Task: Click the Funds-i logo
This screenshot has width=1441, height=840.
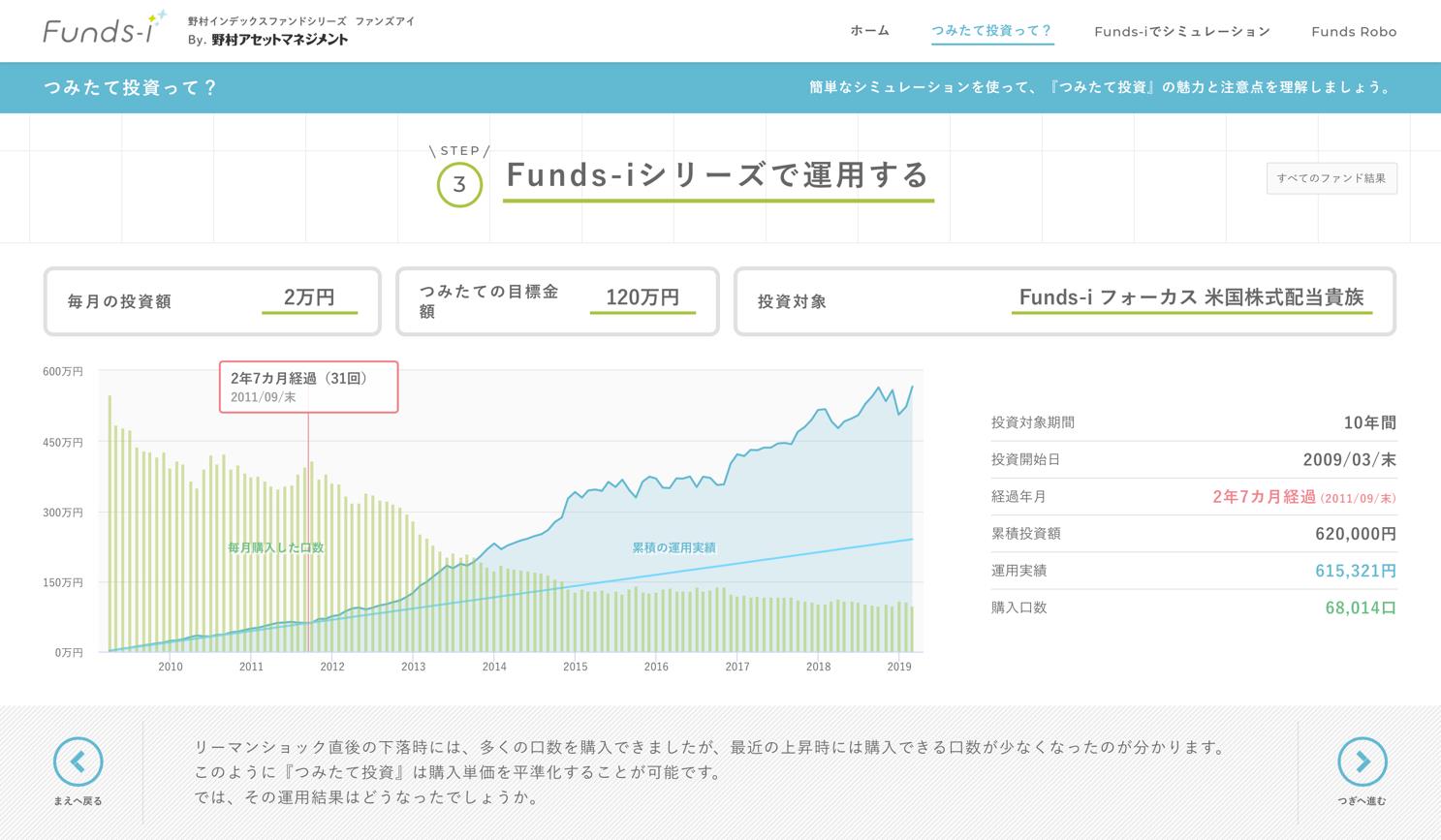Action: 105,28
